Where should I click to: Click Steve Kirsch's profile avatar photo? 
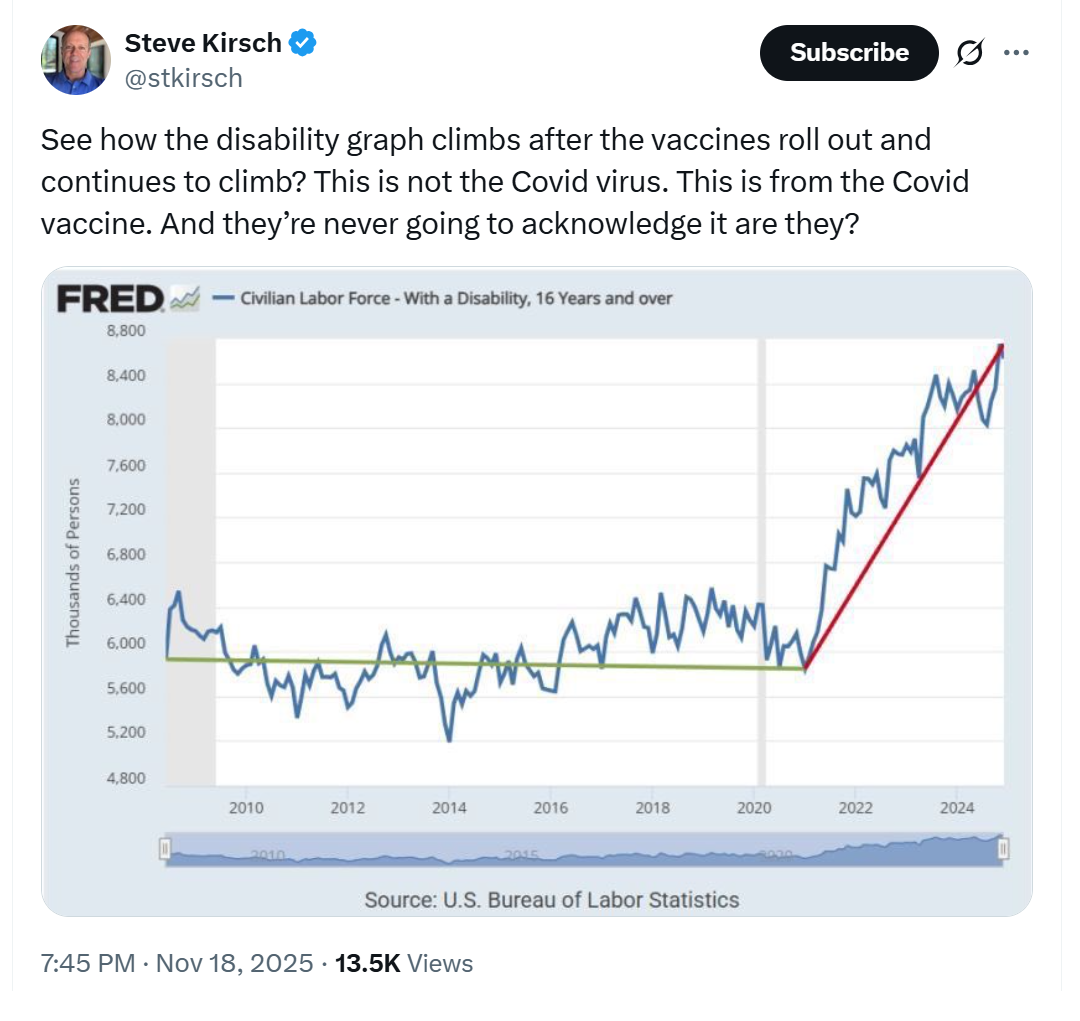(76, 61)
